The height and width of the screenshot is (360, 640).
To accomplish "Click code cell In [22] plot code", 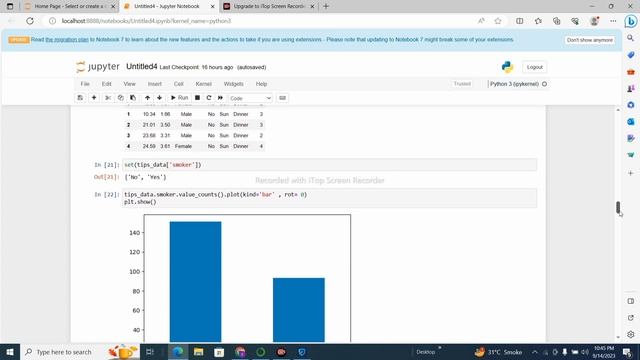I will click(x=329, y=198).
